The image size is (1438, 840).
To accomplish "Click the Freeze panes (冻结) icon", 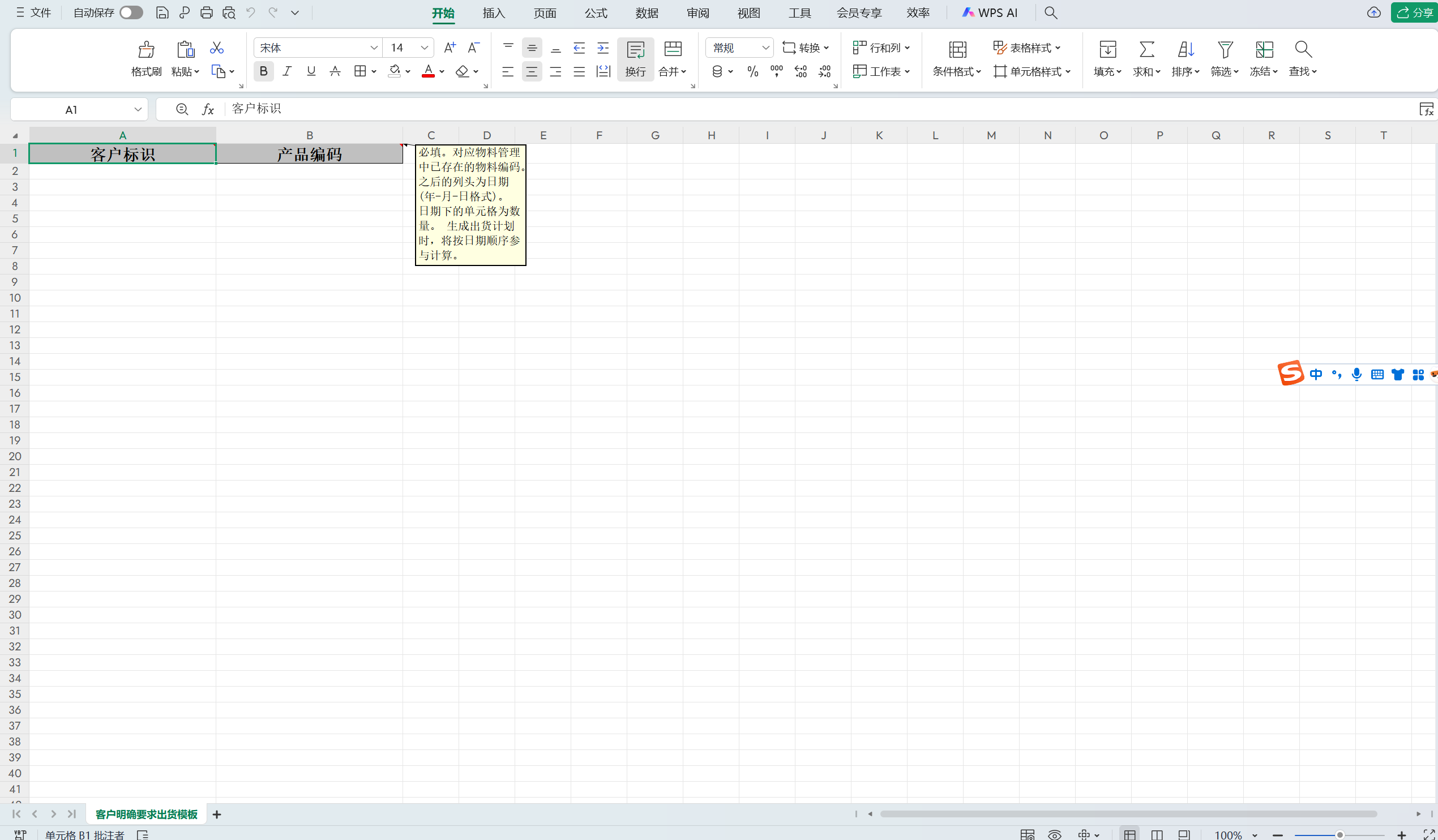I will point(1264,50).
